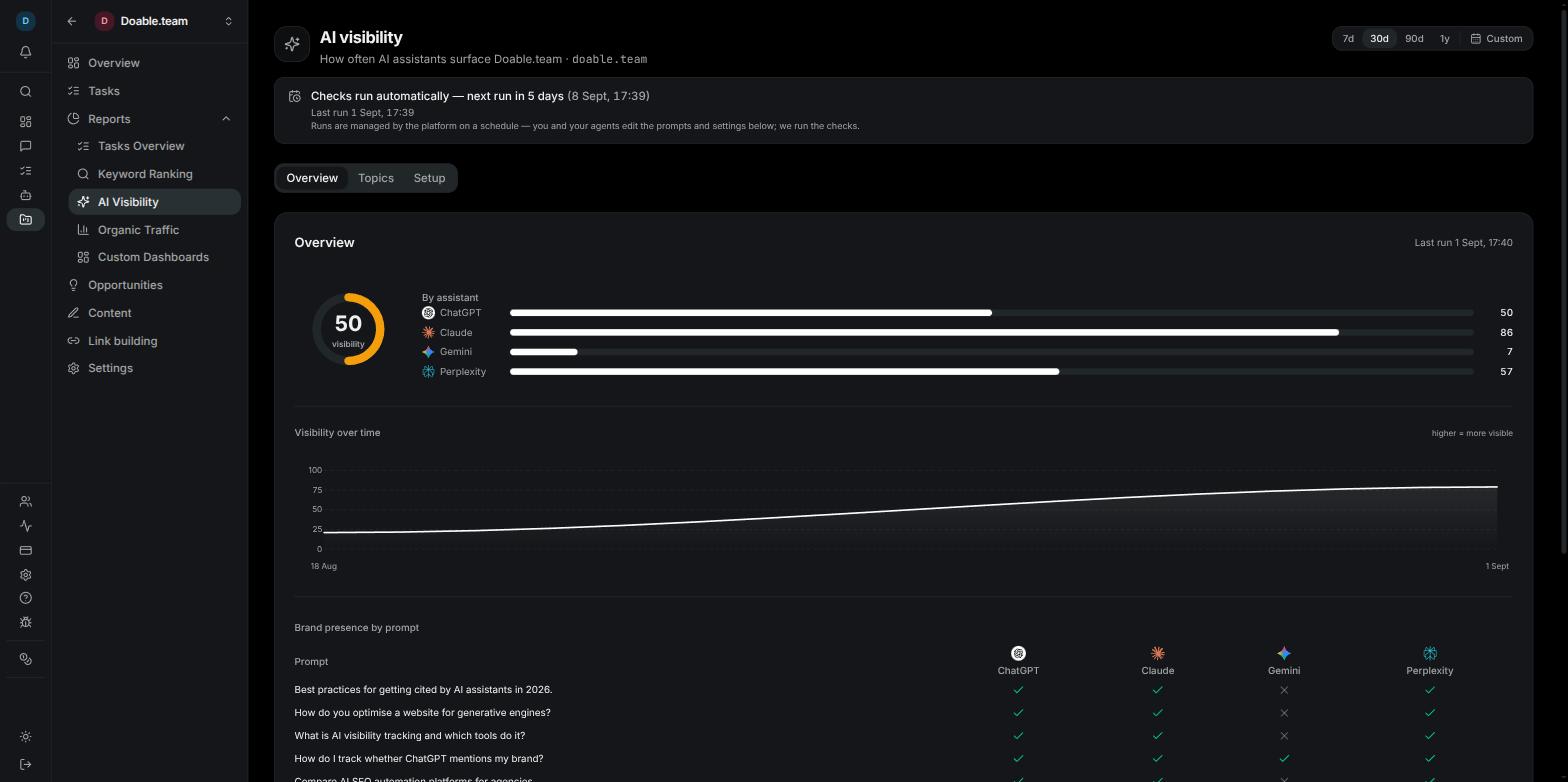Screen dimensions: 1568x782
Task: Select the highlighted folder icon in left rail
Action: [x=26, y=220]
